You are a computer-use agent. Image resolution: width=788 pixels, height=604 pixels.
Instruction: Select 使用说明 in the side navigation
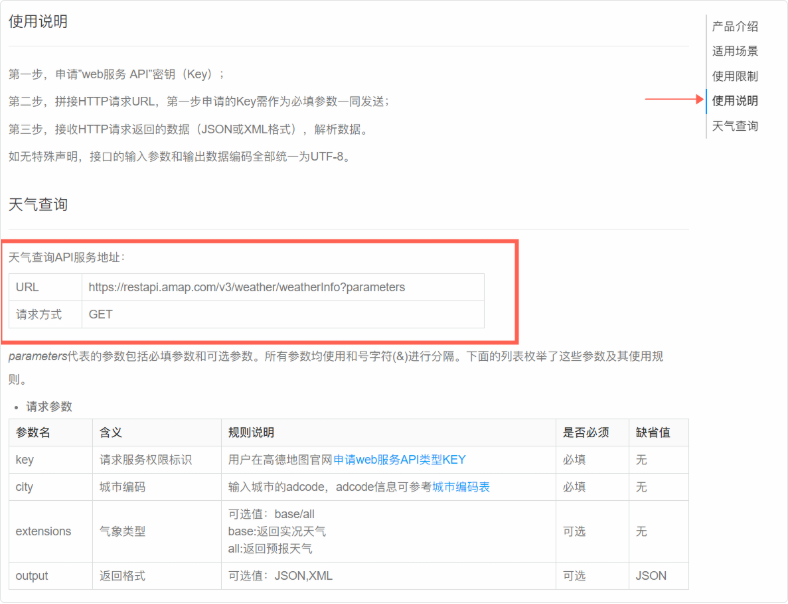click(735, 100)
